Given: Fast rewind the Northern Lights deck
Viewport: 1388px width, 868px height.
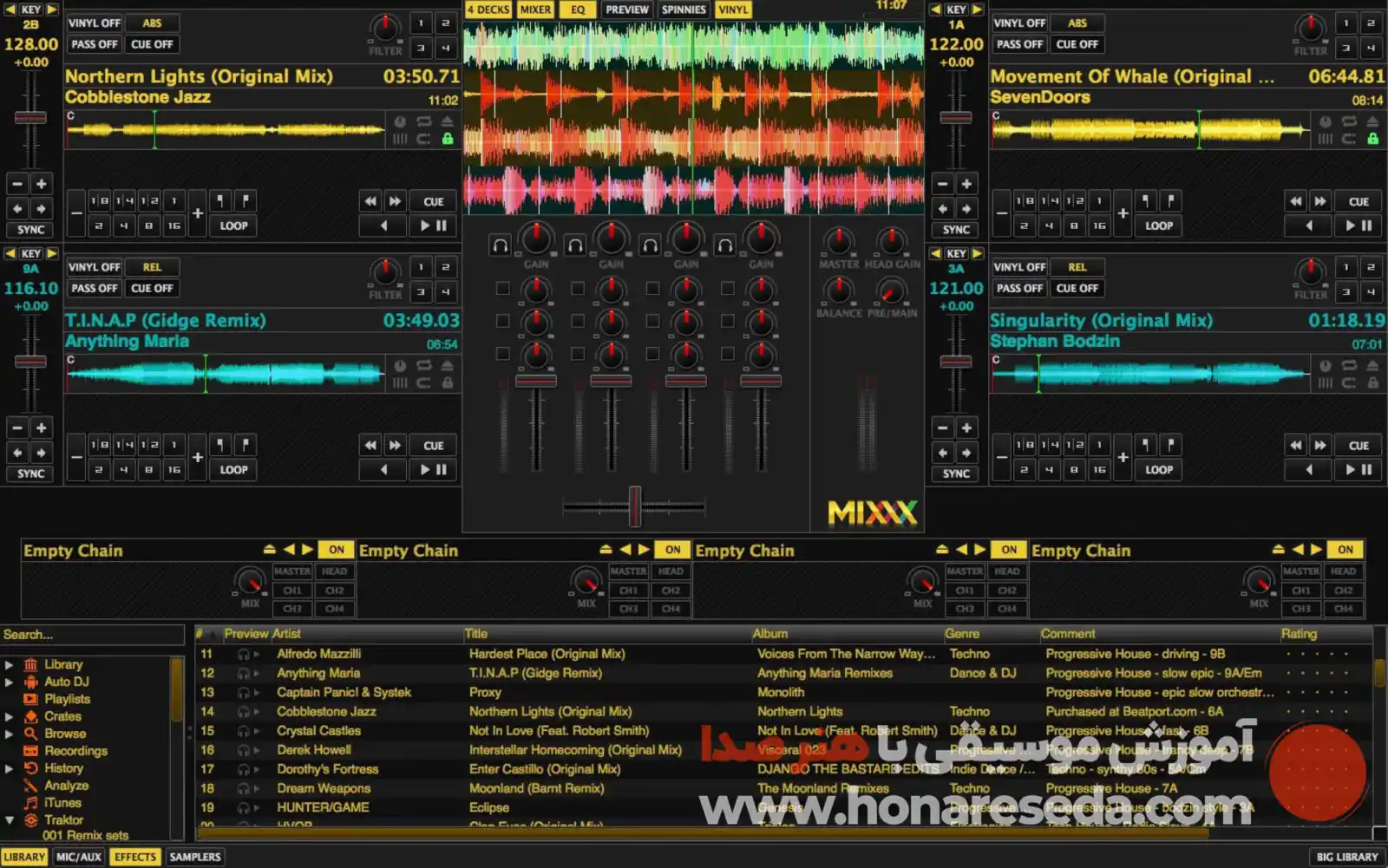Looking at the screenshot, I should tap(371, 201).
